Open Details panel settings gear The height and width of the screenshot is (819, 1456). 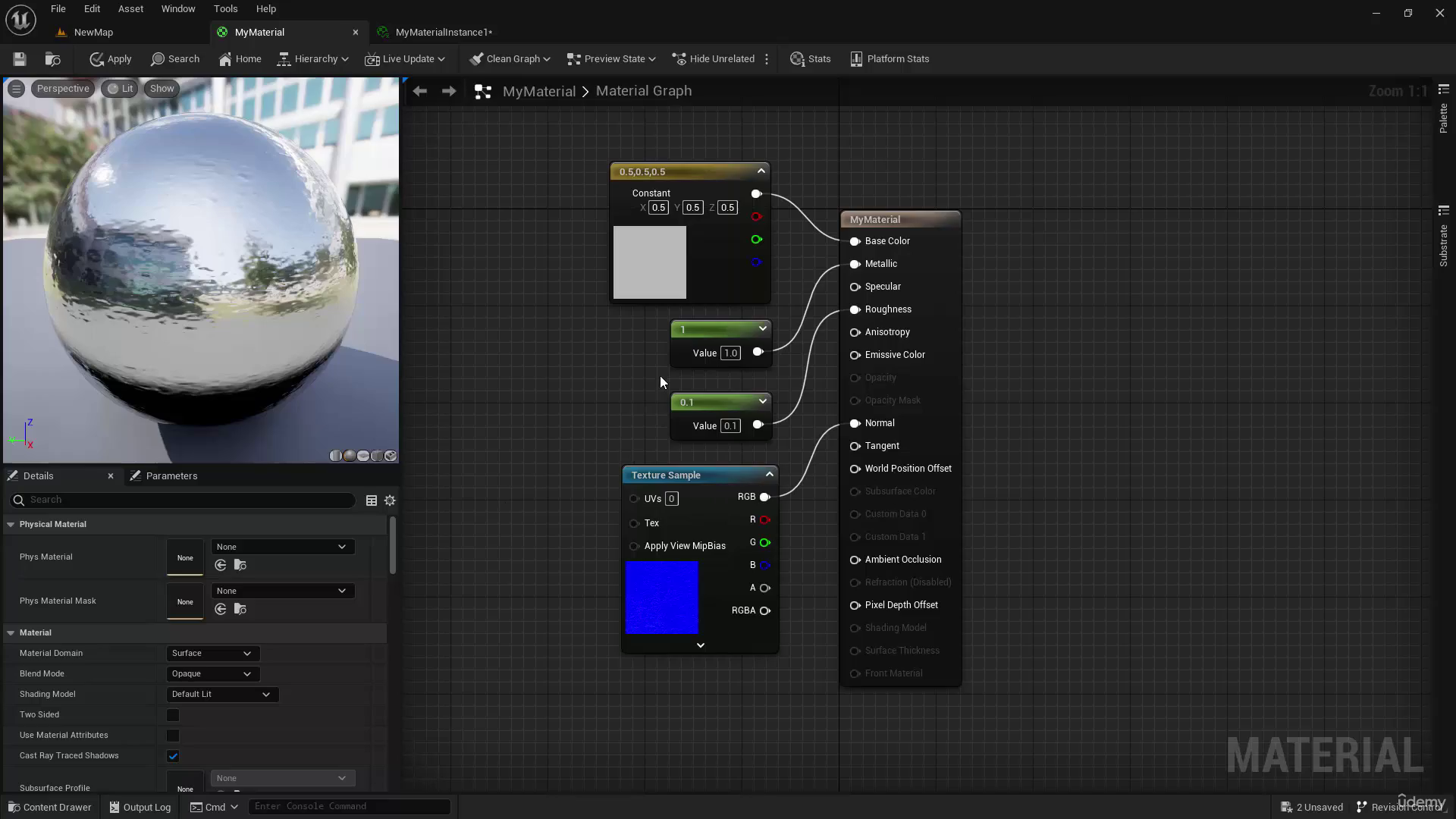pos(390,500)
